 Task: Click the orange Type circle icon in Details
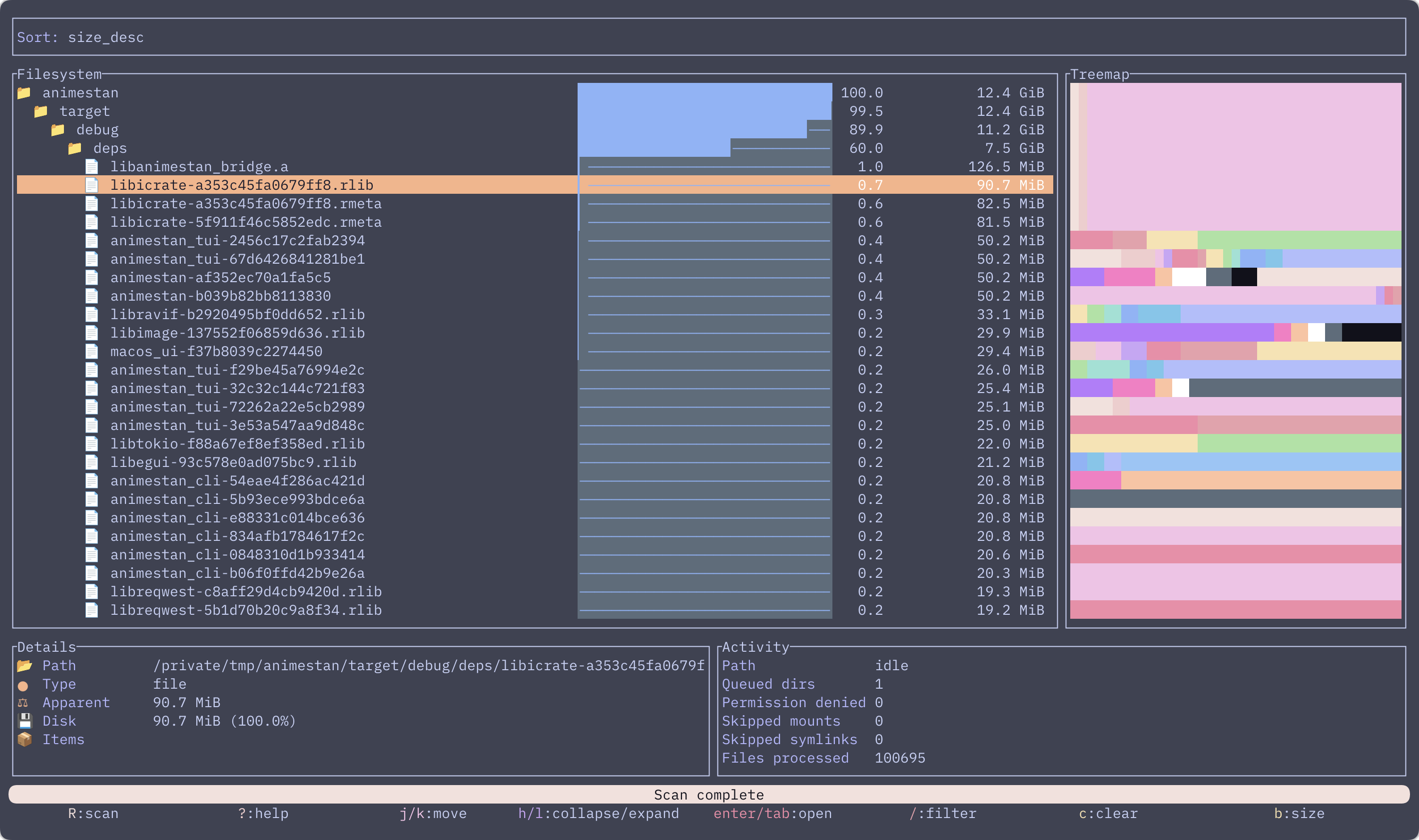point(23,686)
